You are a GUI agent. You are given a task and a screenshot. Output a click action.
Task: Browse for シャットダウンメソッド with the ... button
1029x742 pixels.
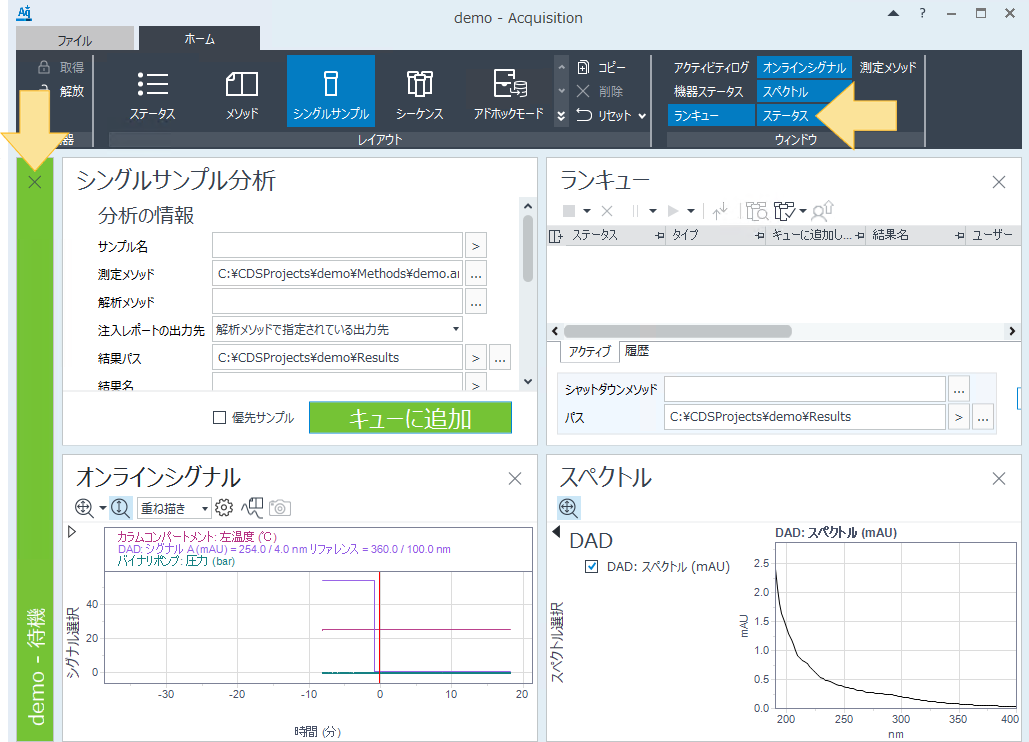coord(959,390)
